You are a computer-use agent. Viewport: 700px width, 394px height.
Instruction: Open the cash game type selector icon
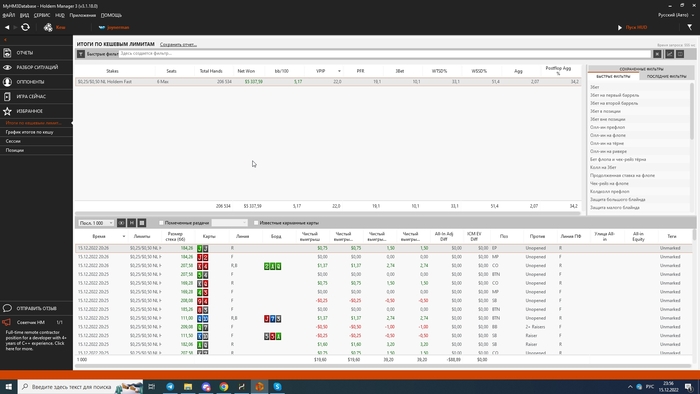coord(48,27)
